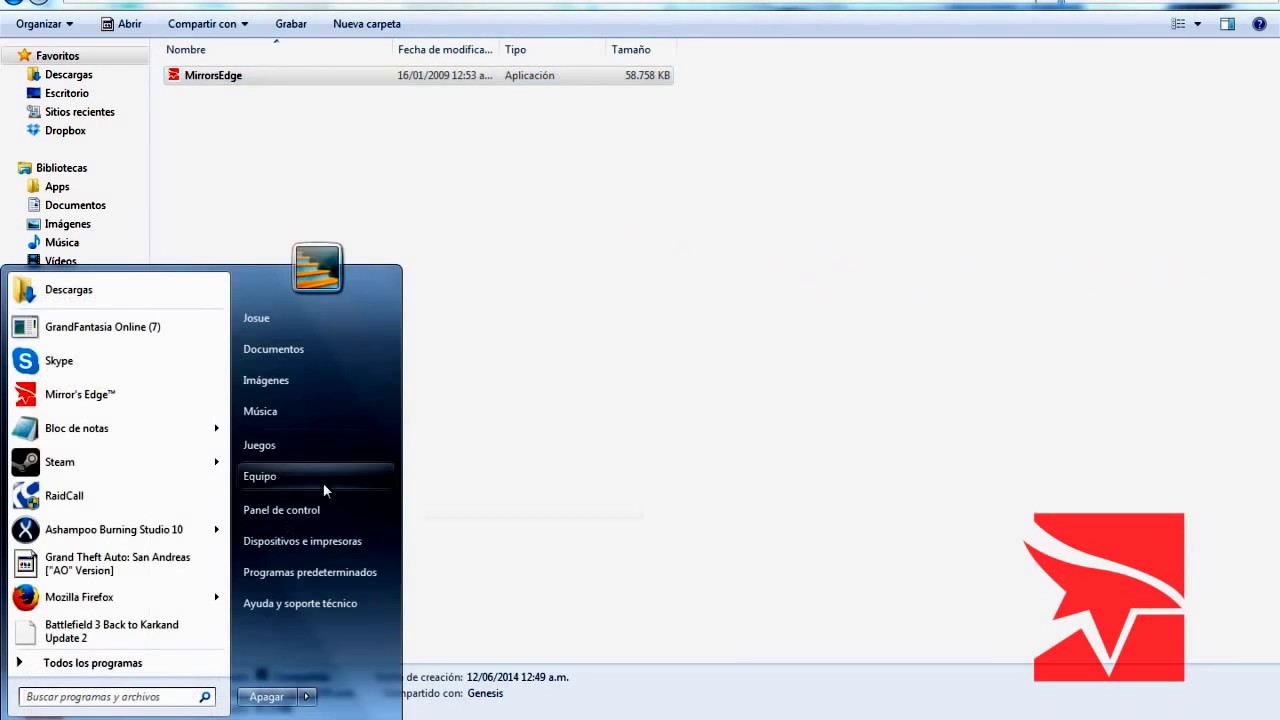Click the Escritorio icon in the Explorer sidebar

pos(34,94)
